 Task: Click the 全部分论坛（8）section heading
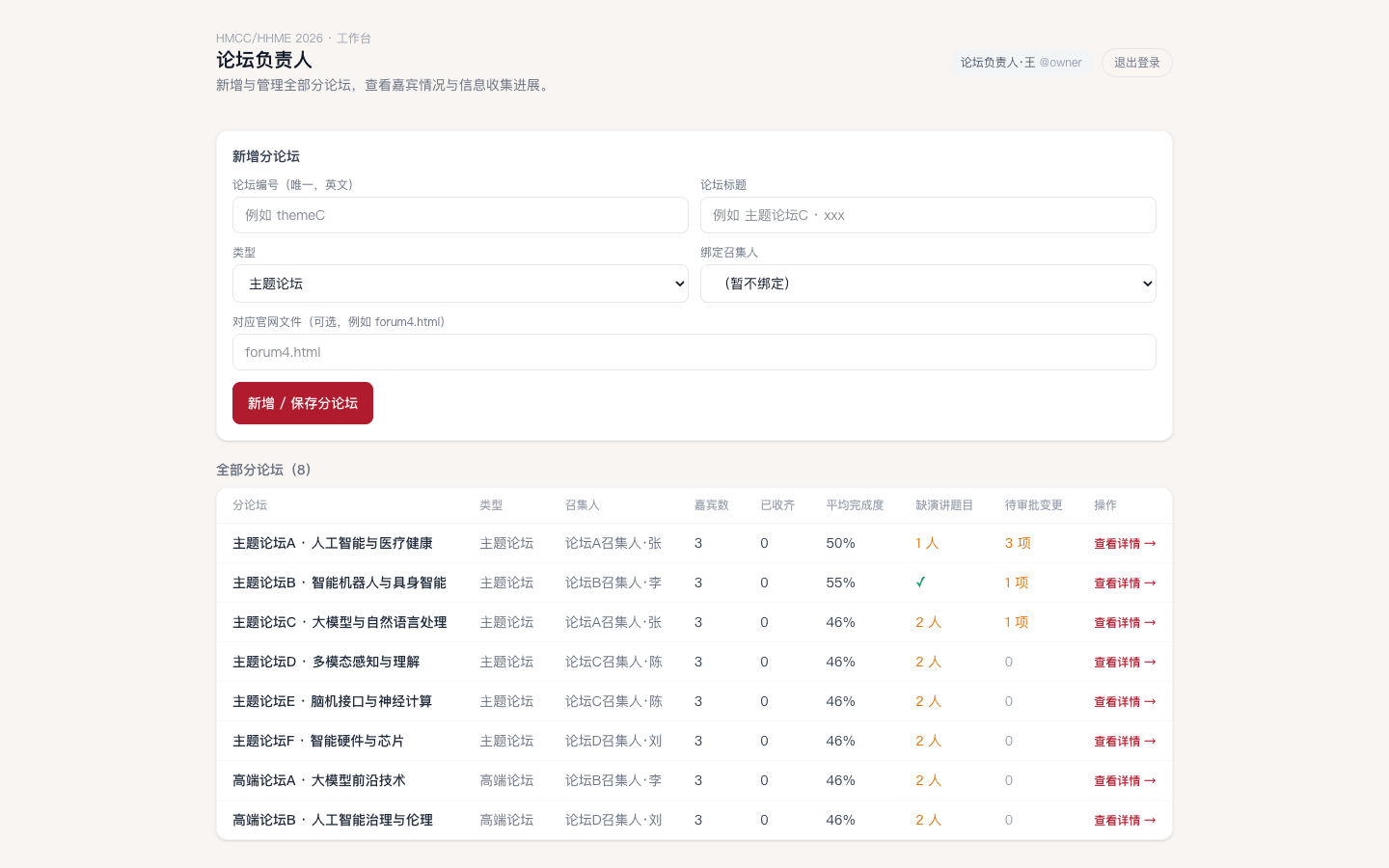tap(263, 470)
